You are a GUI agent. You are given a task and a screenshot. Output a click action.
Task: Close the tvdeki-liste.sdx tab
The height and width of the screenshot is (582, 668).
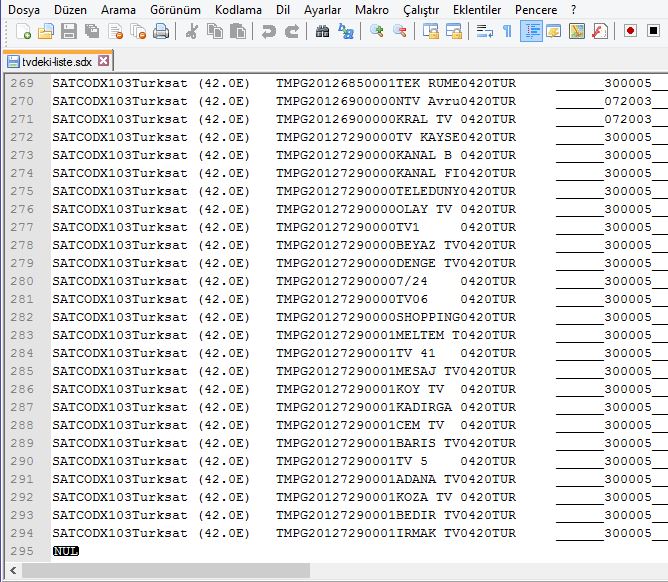click(x=103, y=61)
